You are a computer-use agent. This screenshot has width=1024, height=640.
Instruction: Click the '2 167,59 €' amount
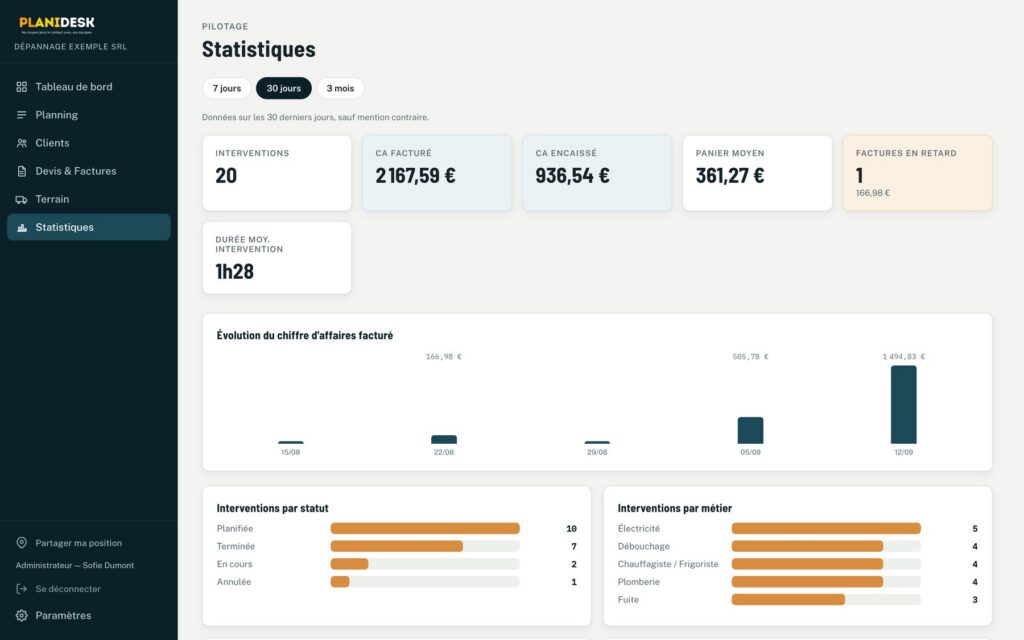[x=415, y=176]
